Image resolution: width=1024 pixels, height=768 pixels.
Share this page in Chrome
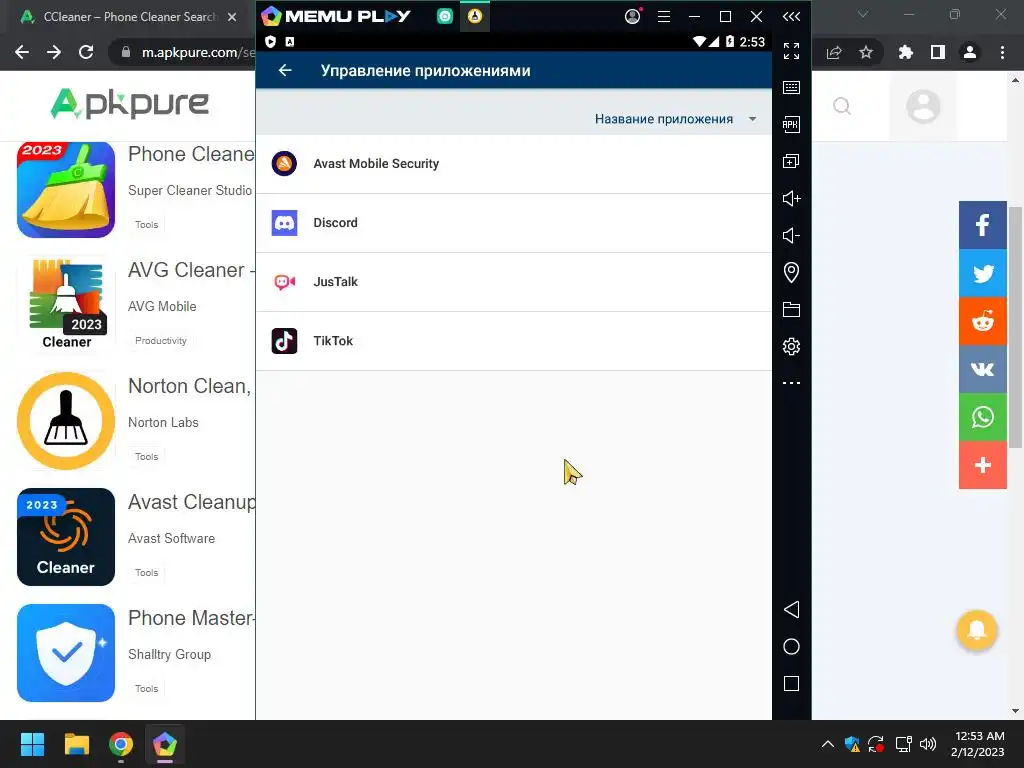click(834, 52)
